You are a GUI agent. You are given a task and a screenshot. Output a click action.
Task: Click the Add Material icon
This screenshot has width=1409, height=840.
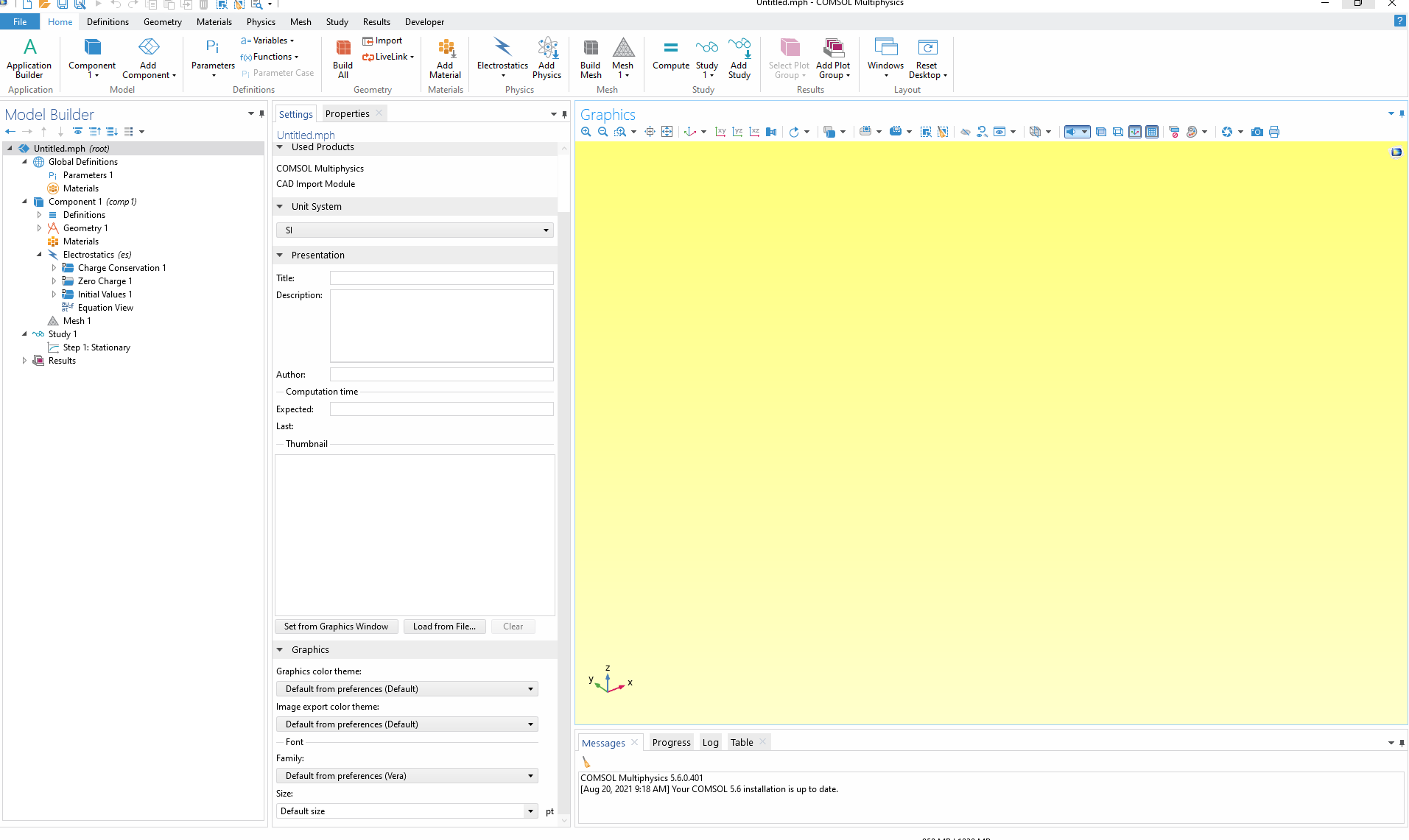click(x=445, y=58)
